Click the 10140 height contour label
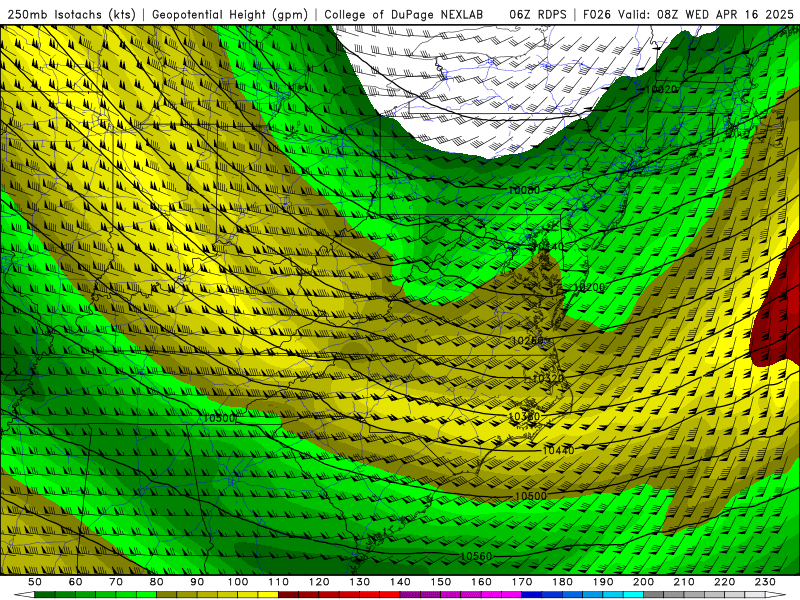 point(548,246)
